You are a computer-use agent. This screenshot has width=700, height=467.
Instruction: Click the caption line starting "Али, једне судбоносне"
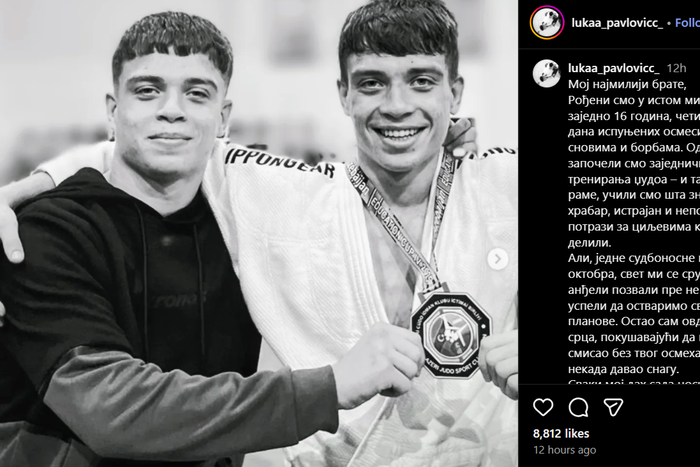pos(634,258)
